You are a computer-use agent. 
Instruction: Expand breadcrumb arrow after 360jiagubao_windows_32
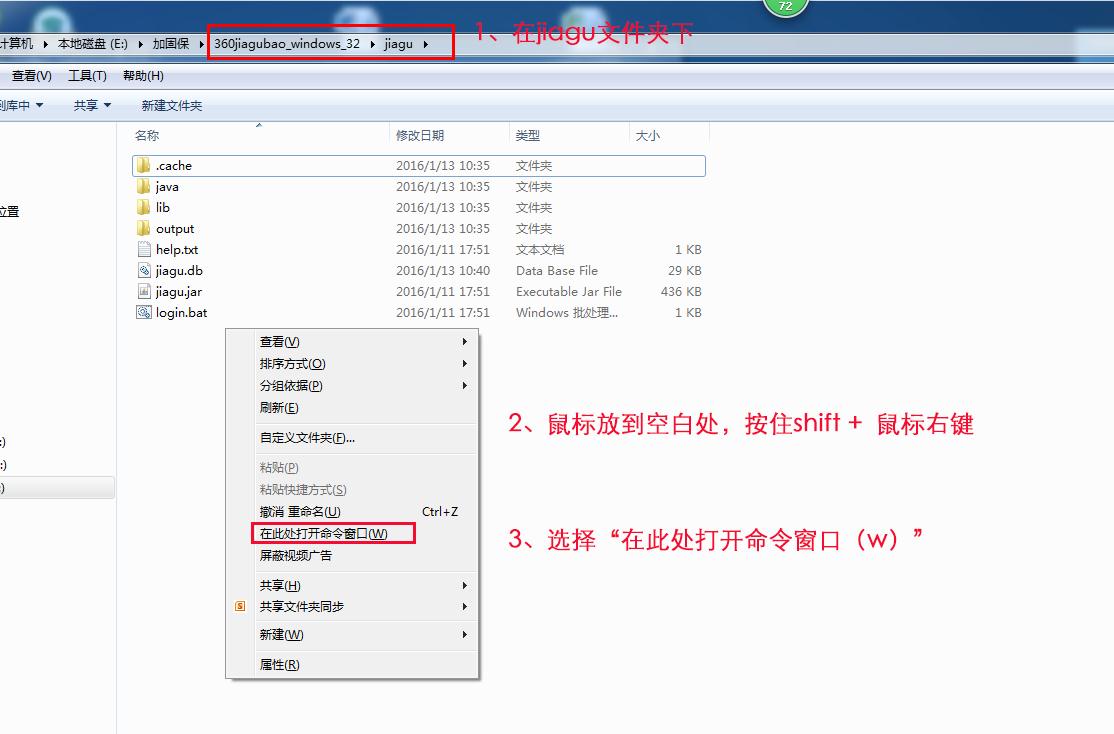[372, 44]
